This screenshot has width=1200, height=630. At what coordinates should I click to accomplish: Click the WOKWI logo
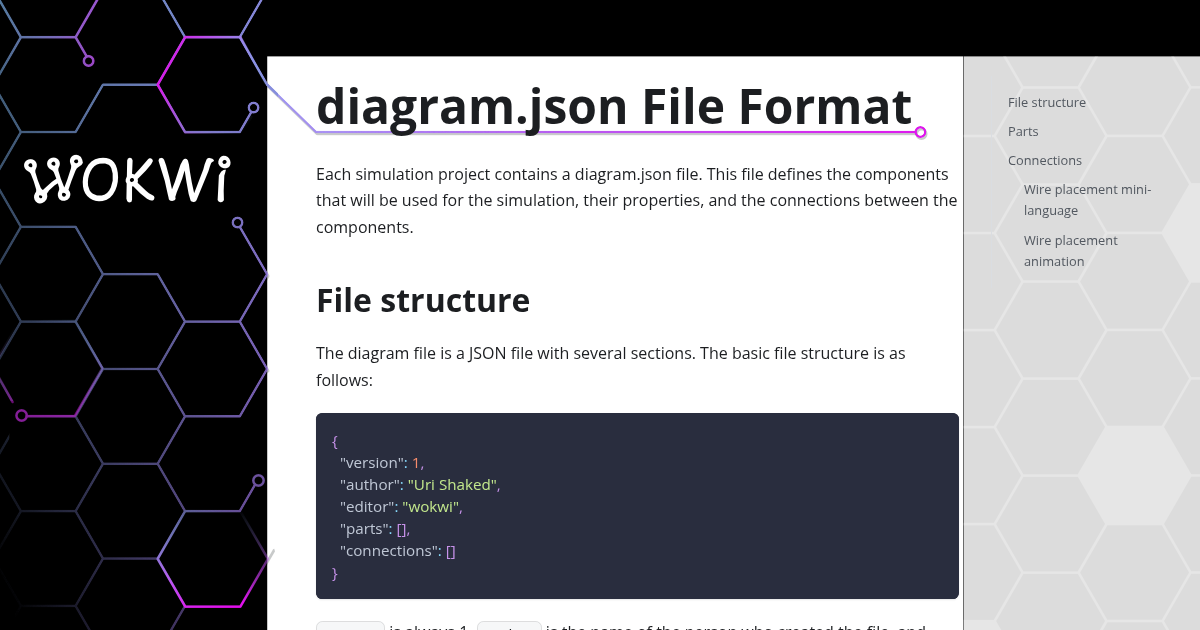tap(128, 180)
